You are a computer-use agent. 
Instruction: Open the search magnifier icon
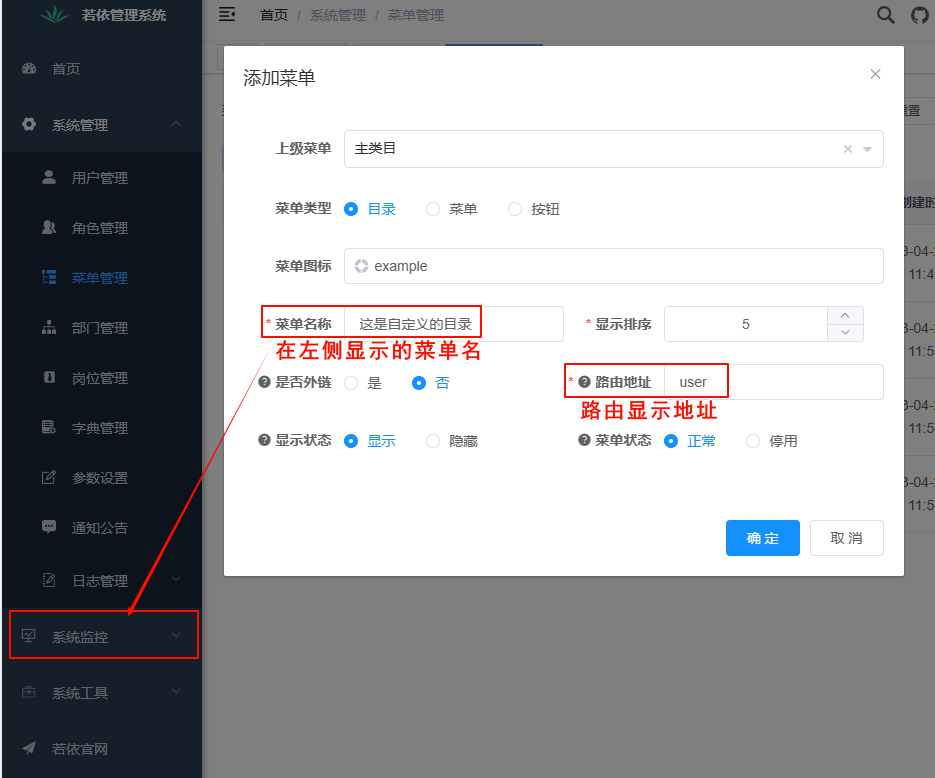tap(886, 14)
